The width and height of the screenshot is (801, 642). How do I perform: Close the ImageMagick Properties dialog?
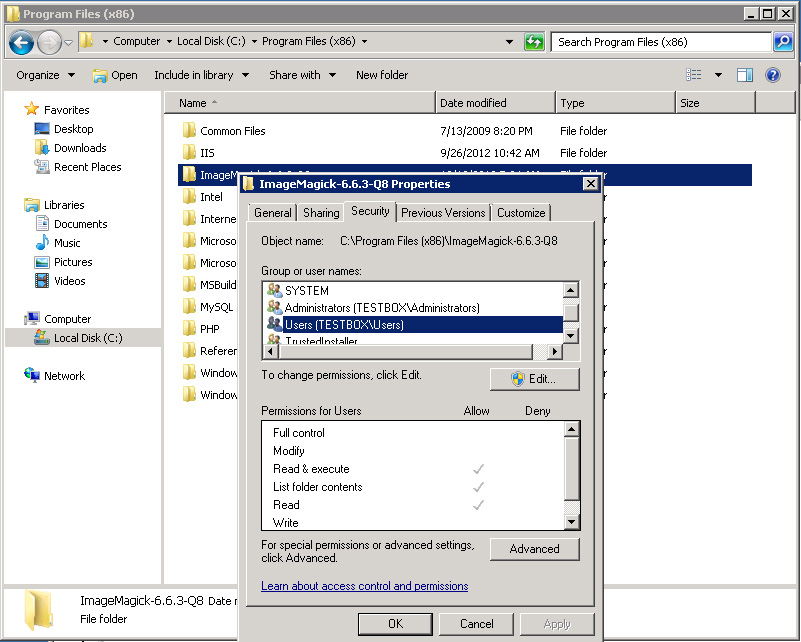[591, 183]
